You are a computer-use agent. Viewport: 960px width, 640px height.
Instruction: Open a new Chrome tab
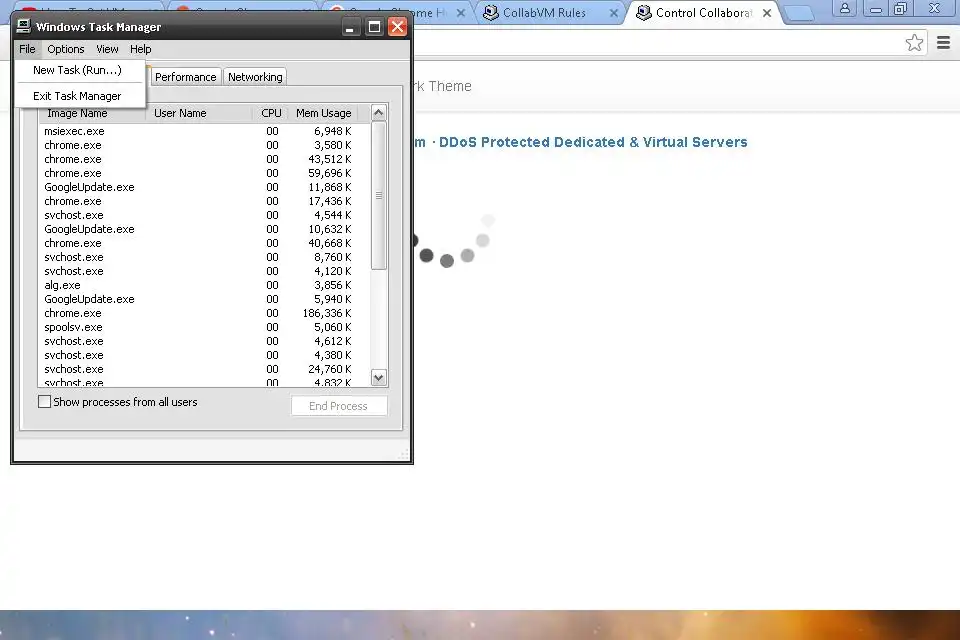click(x=798, y=13)
